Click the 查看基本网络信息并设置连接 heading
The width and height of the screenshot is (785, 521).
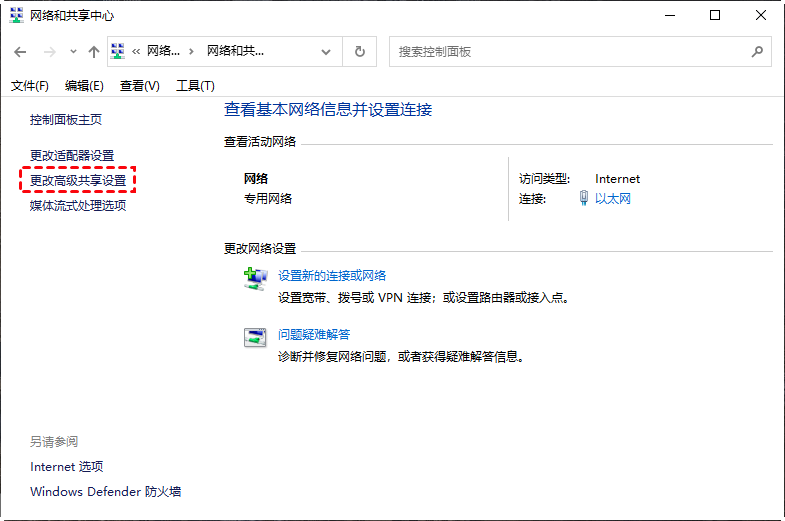tap(328, 110)
